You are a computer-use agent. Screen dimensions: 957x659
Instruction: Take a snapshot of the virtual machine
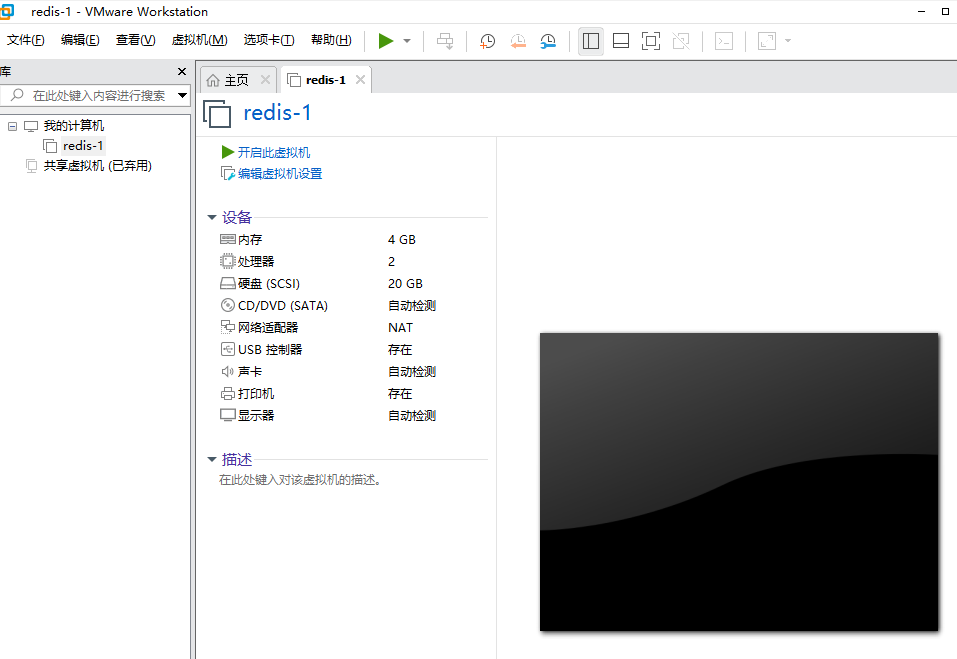coord(487,41)
